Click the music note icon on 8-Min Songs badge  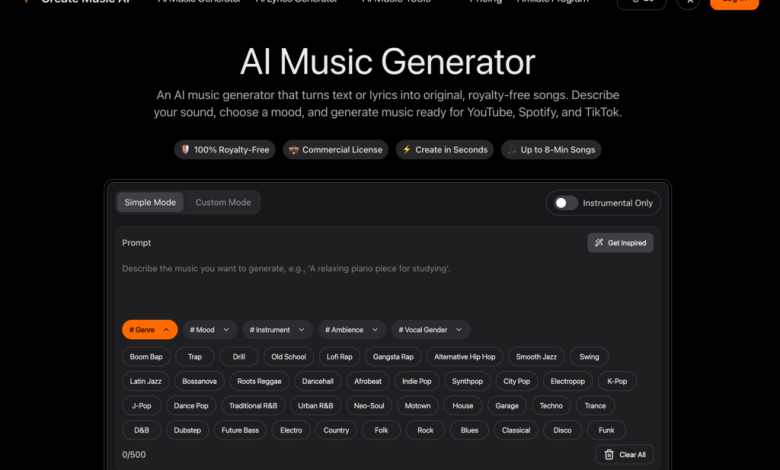click(512, 150)
